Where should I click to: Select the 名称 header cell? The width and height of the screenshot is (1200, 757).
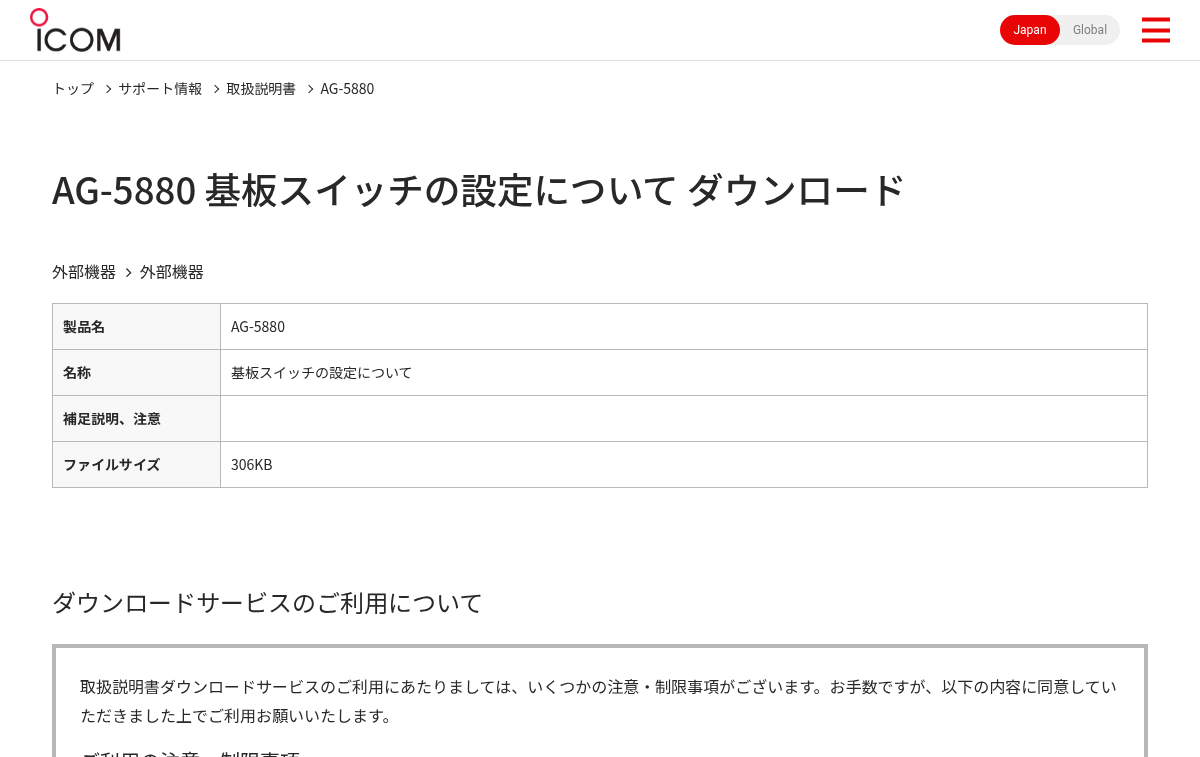136,373
